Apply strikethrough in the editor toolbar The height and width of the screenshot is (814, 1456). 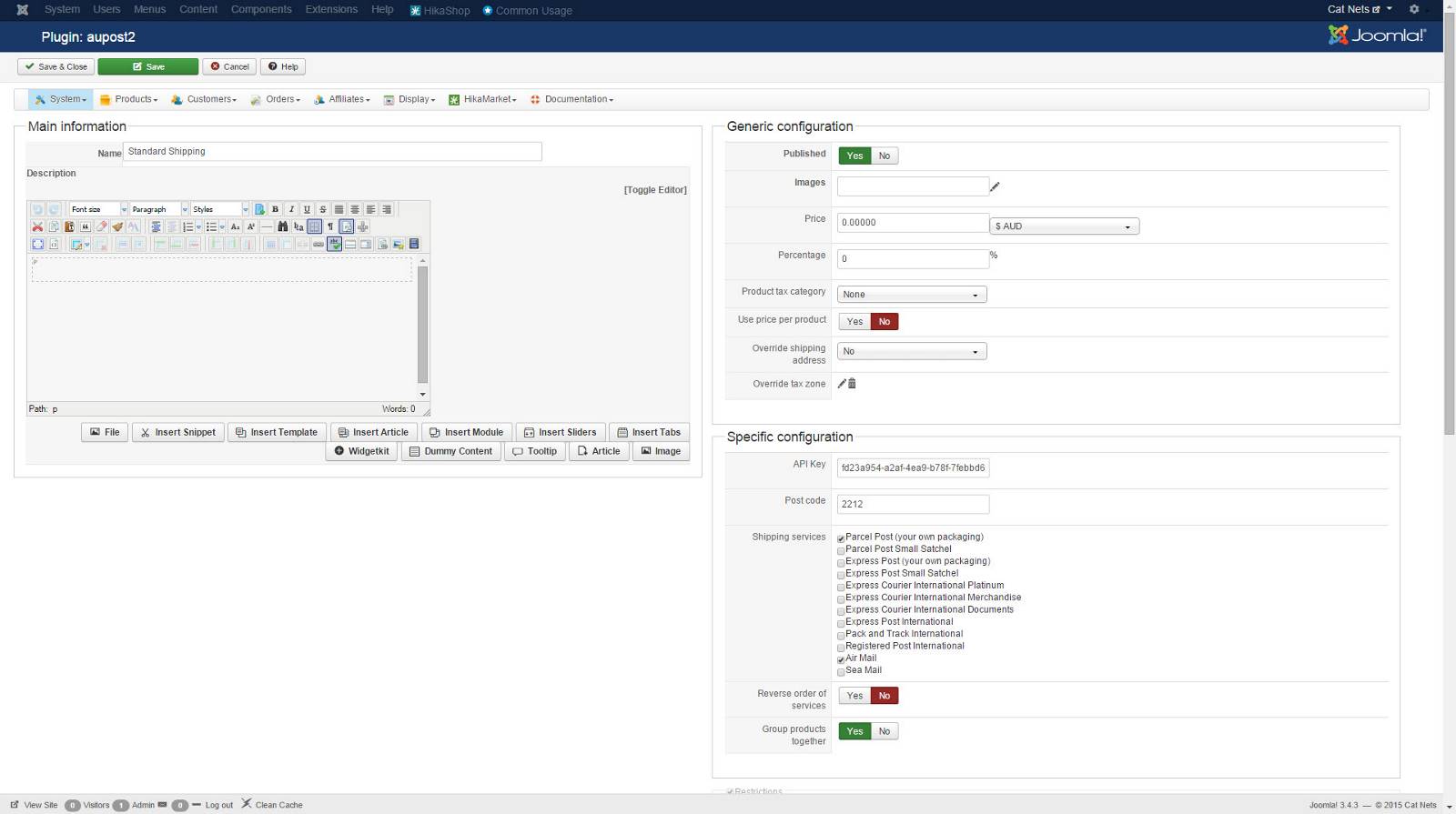tap(322, 209)
